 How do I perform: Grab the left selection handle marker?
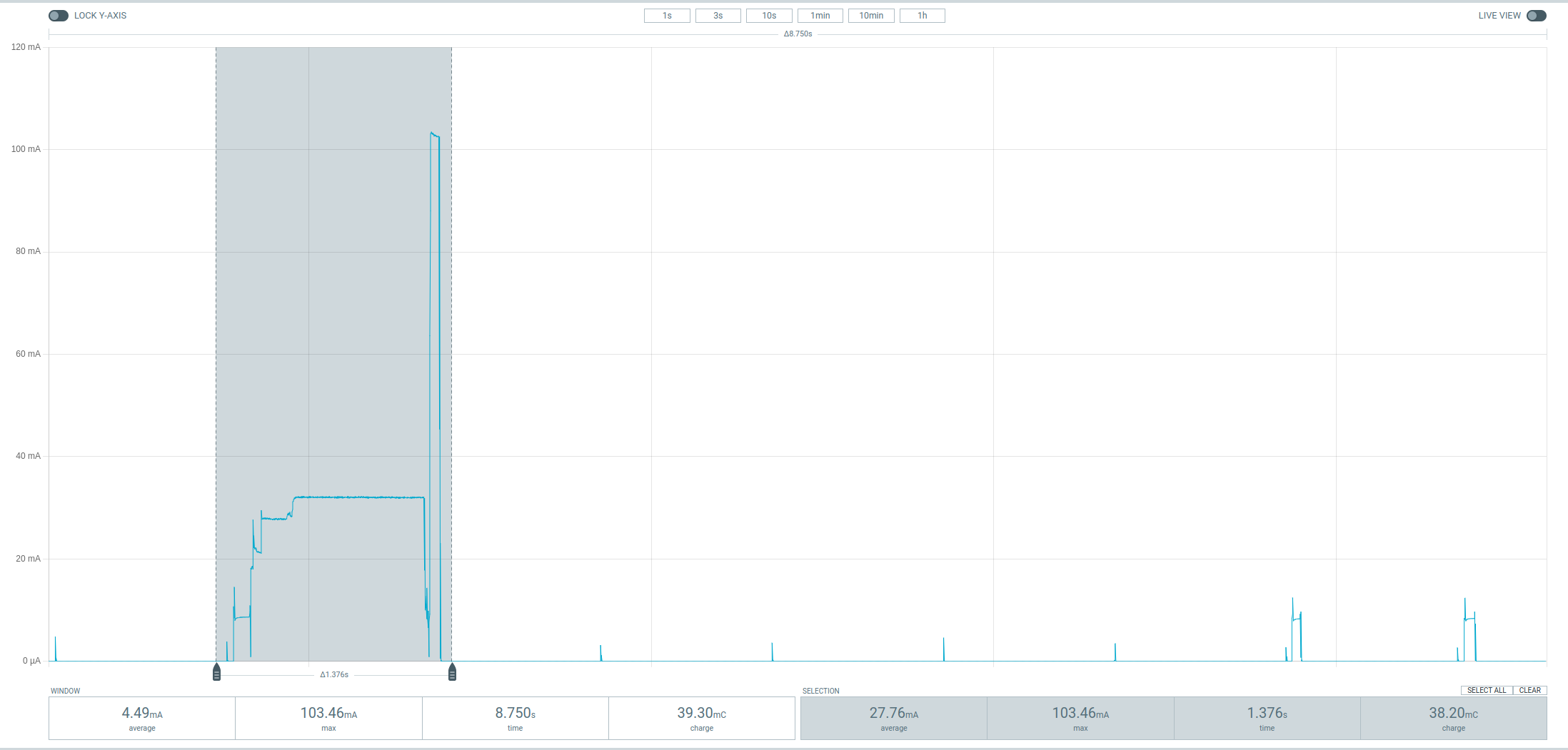[x=216, y=672]
